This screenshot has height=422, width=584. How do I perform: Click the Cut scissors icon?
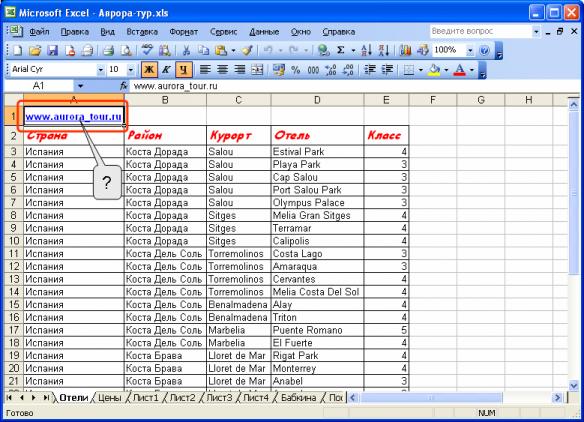(186, 50)
